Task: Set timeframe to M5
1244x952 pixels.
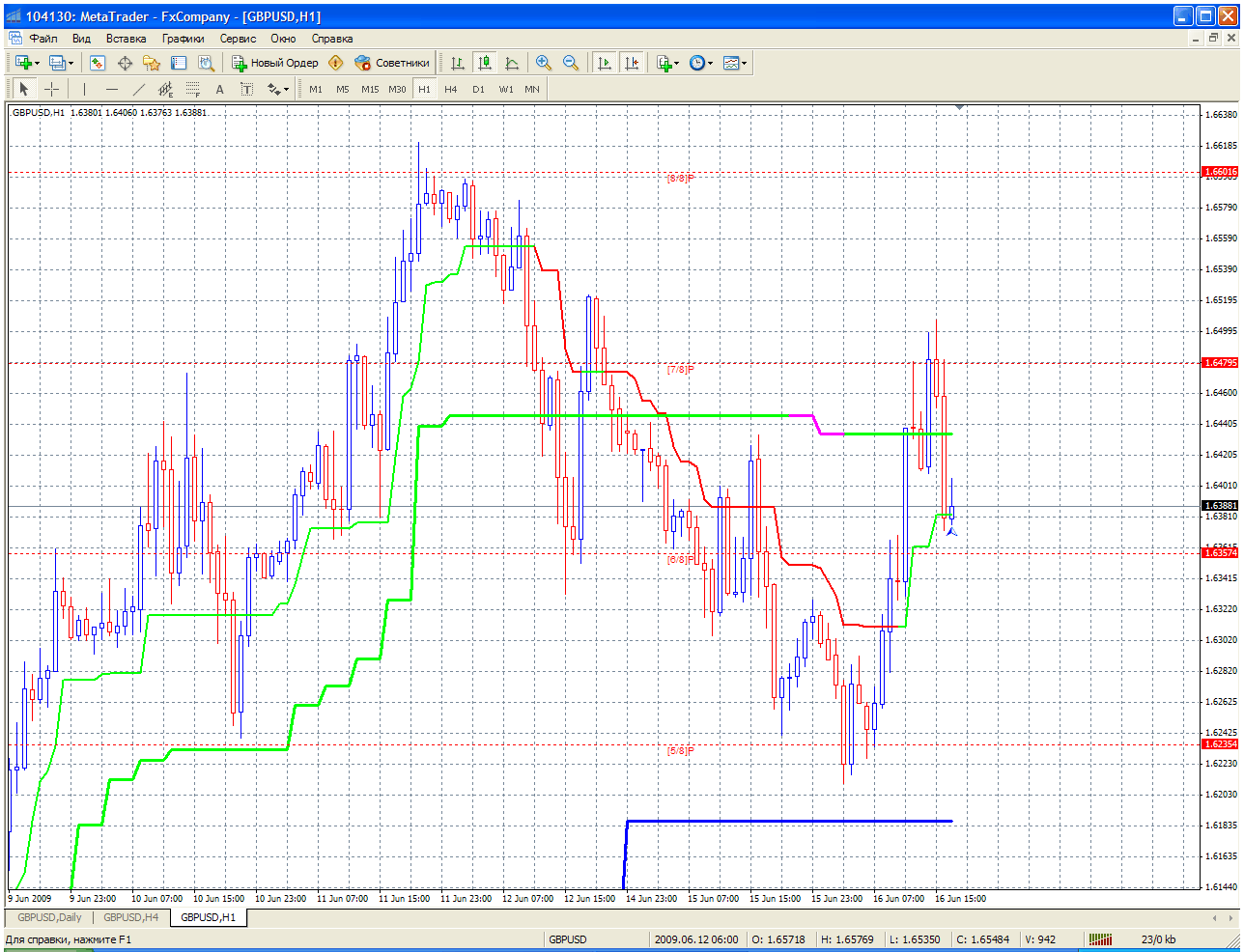Action: pyautogui.click(x=343, y=89)
